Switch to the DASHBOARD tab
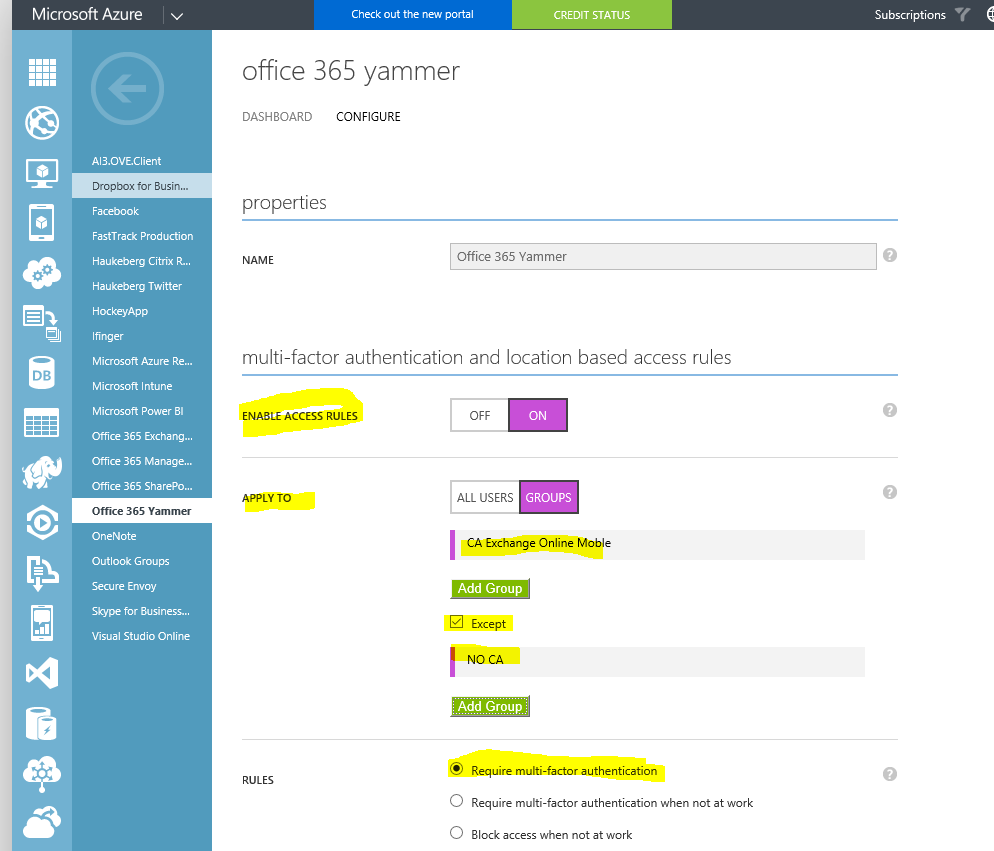Screen dimensions: 994x851 tap(277, 117)
